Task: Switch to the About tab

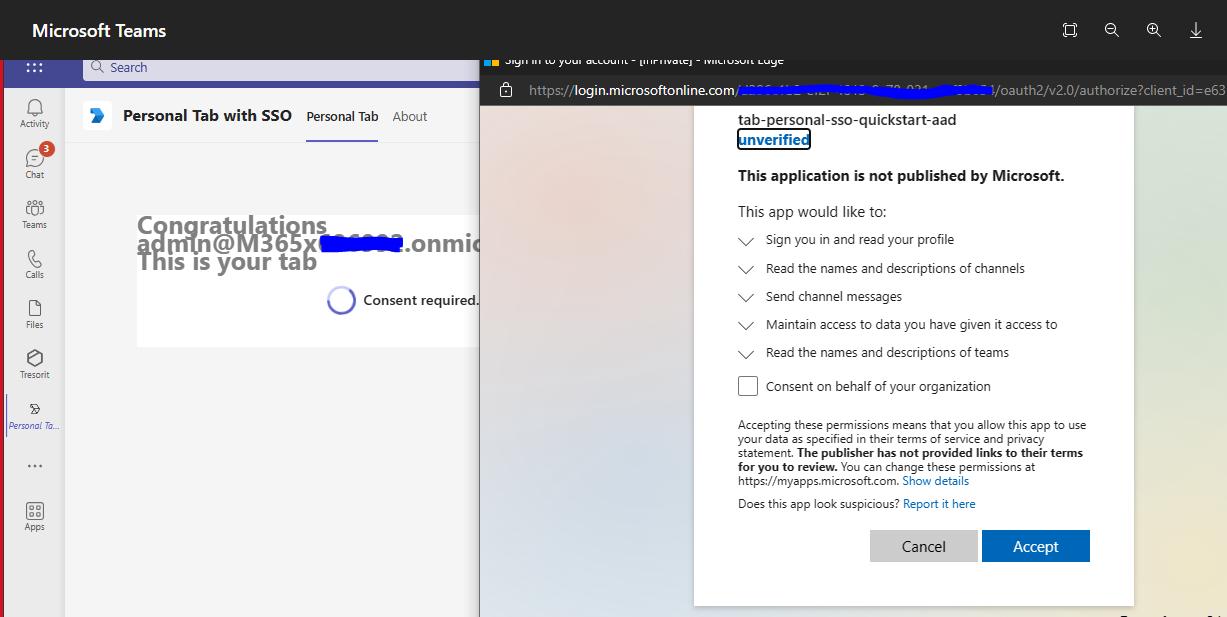Action: (x=409, y=116)
